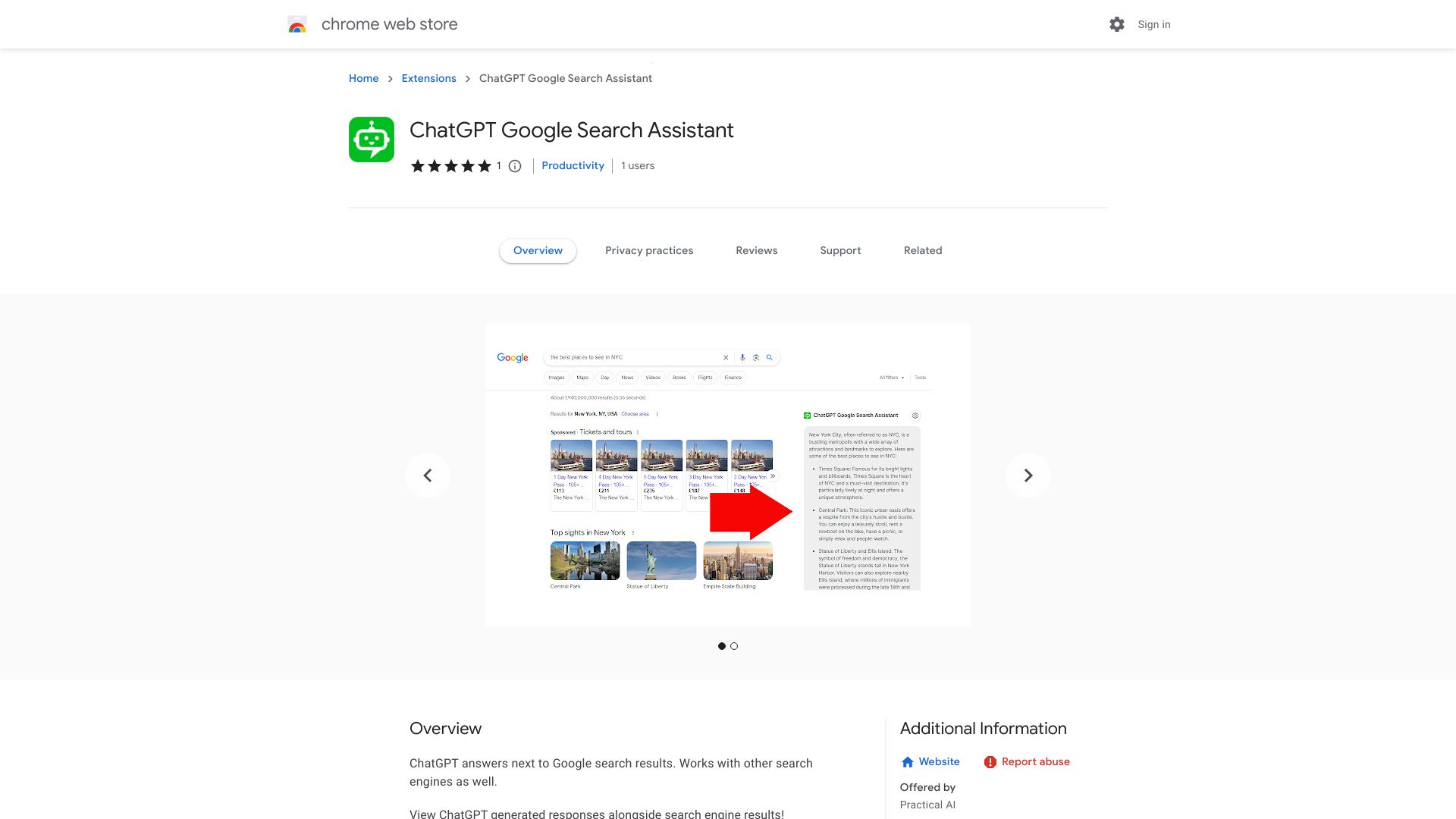The height and width of the screenshot is (819, 1456).
Task: Click the extension settings gear in preview
Action: coord(915,416)
